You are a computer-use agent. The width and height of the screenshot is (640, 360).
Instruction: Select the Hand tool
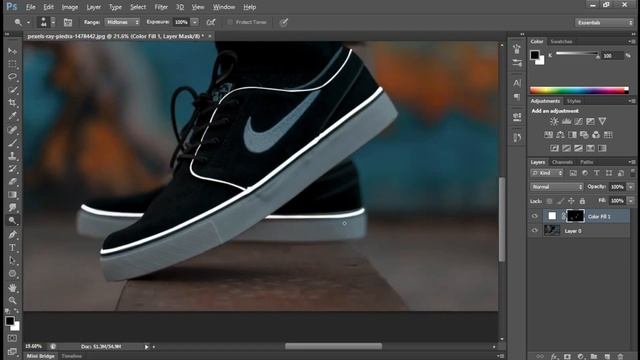12,288
